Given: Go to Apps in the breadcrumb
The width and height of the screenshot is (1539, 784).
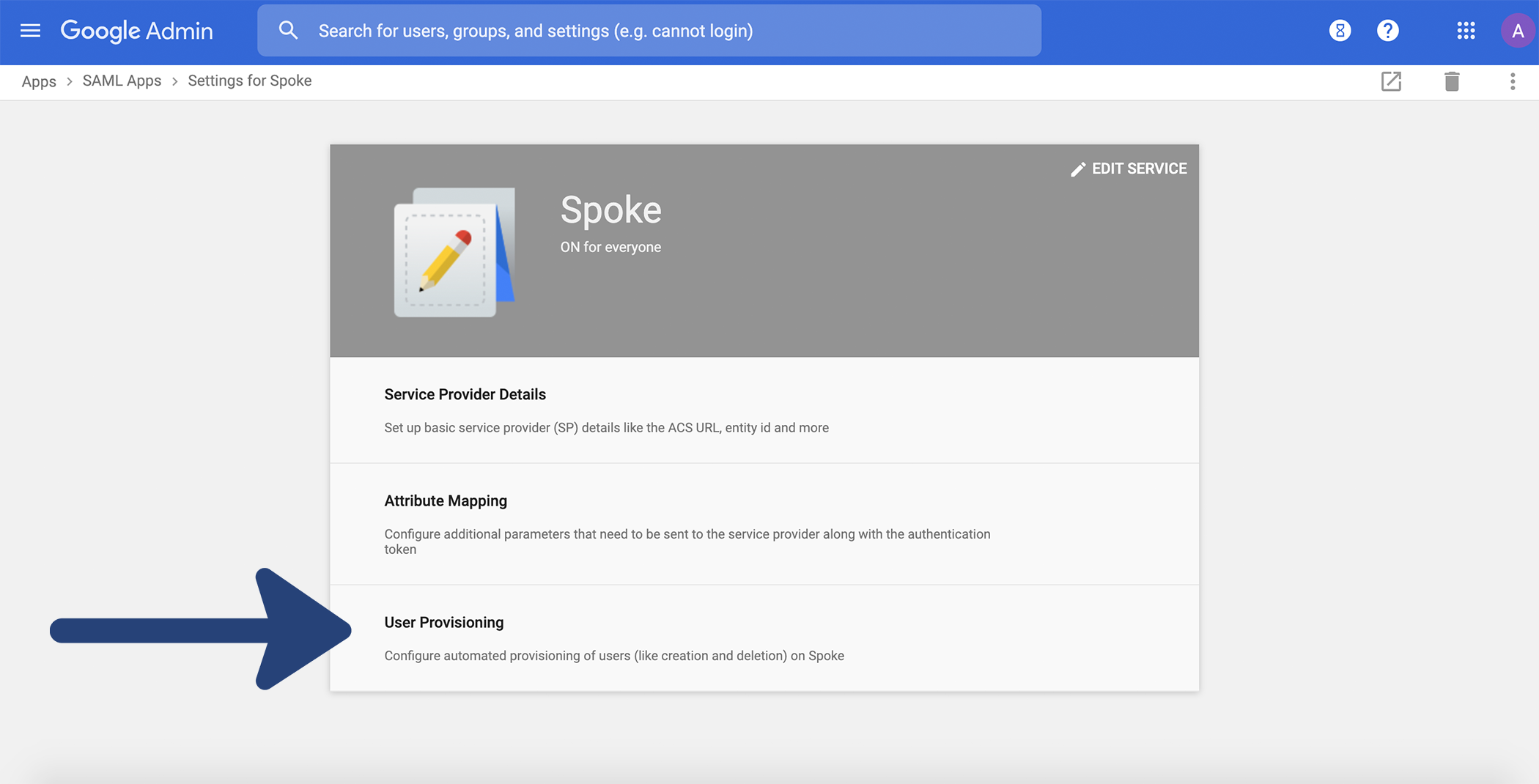Looking at the screenshot, I should click(39, 81).
